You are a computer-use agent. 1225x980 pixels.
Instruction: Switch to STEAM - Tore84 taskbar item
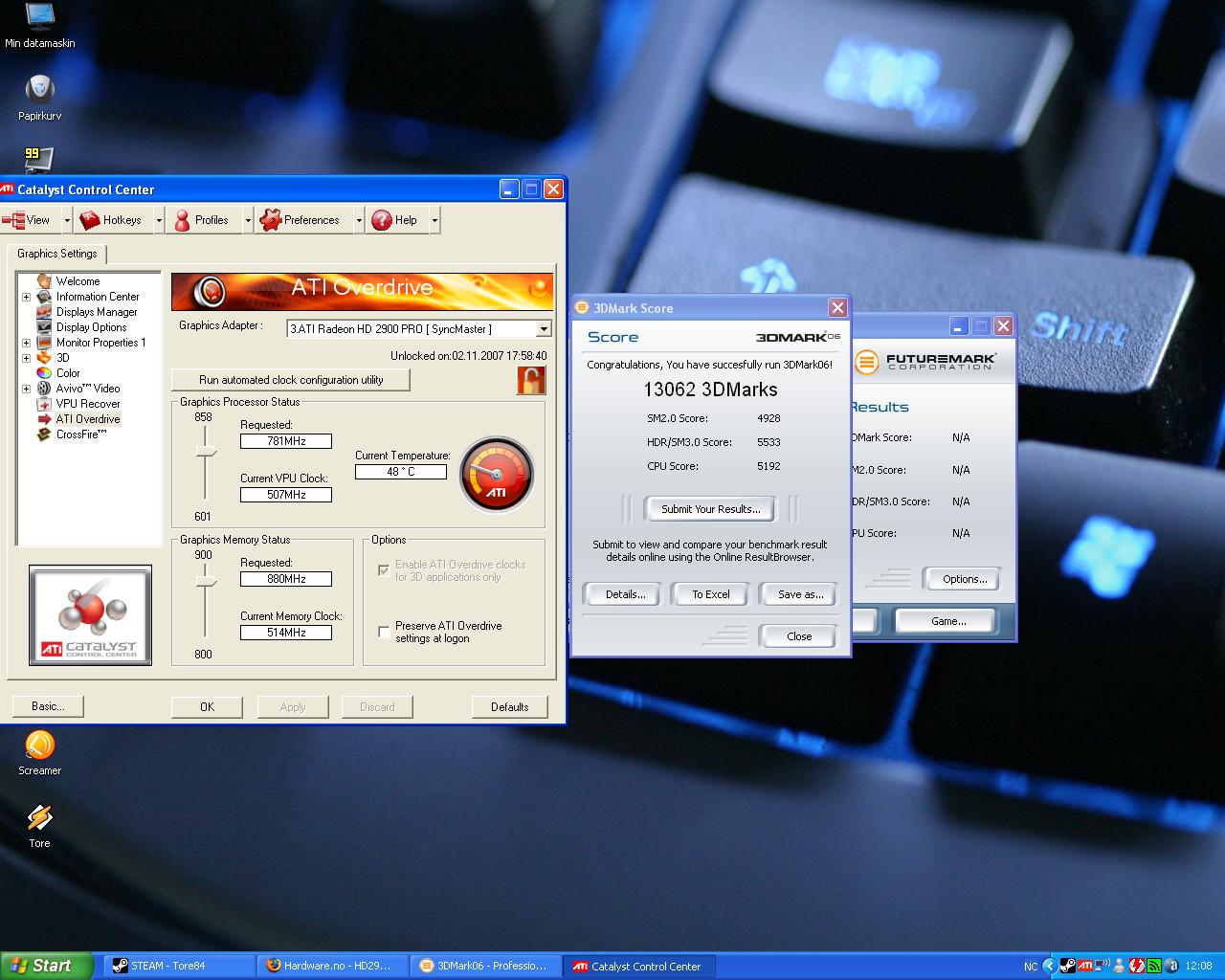tap(179, 966)
